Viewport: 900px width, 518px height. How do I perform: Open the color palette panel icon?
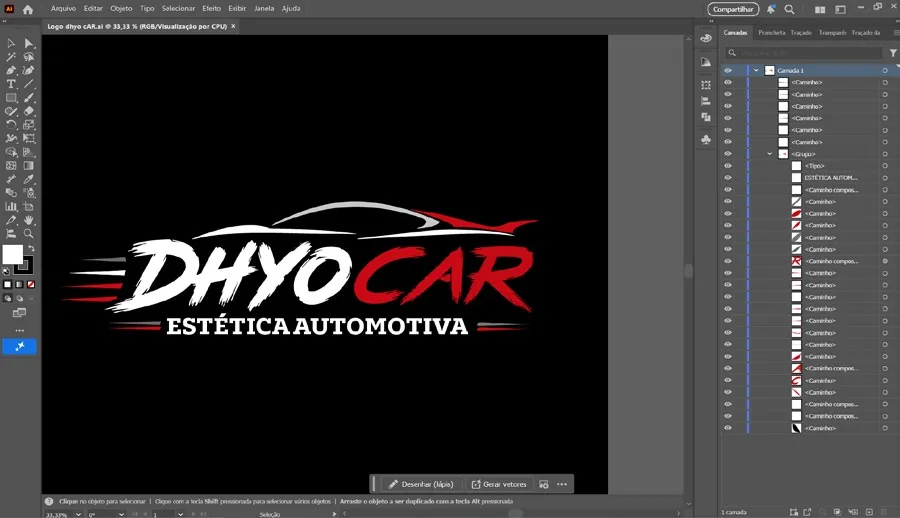pyautogui.click(x=706, y=38)
